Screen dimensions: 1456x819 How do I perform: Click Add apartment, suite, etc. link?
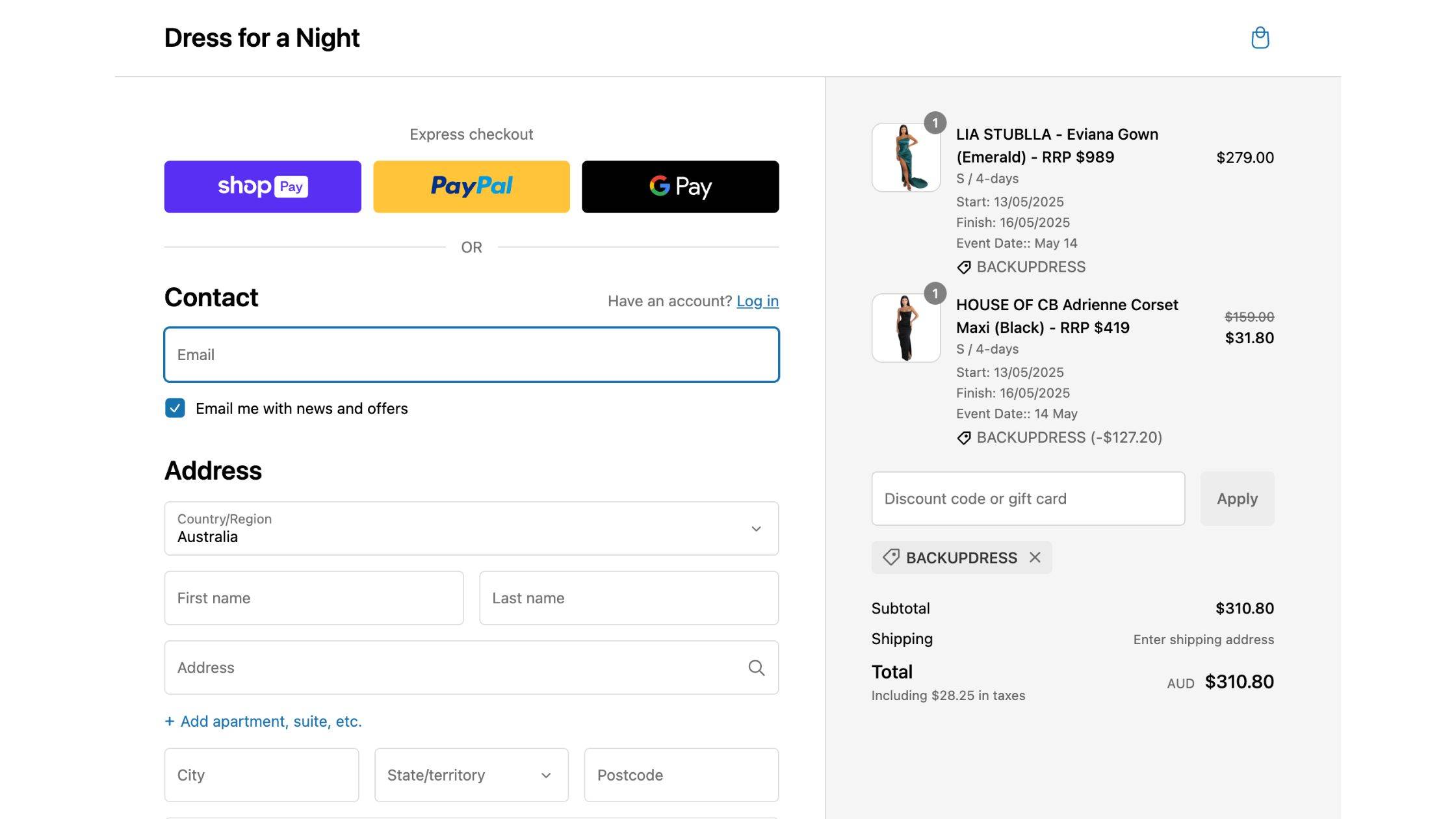[271, 721]
